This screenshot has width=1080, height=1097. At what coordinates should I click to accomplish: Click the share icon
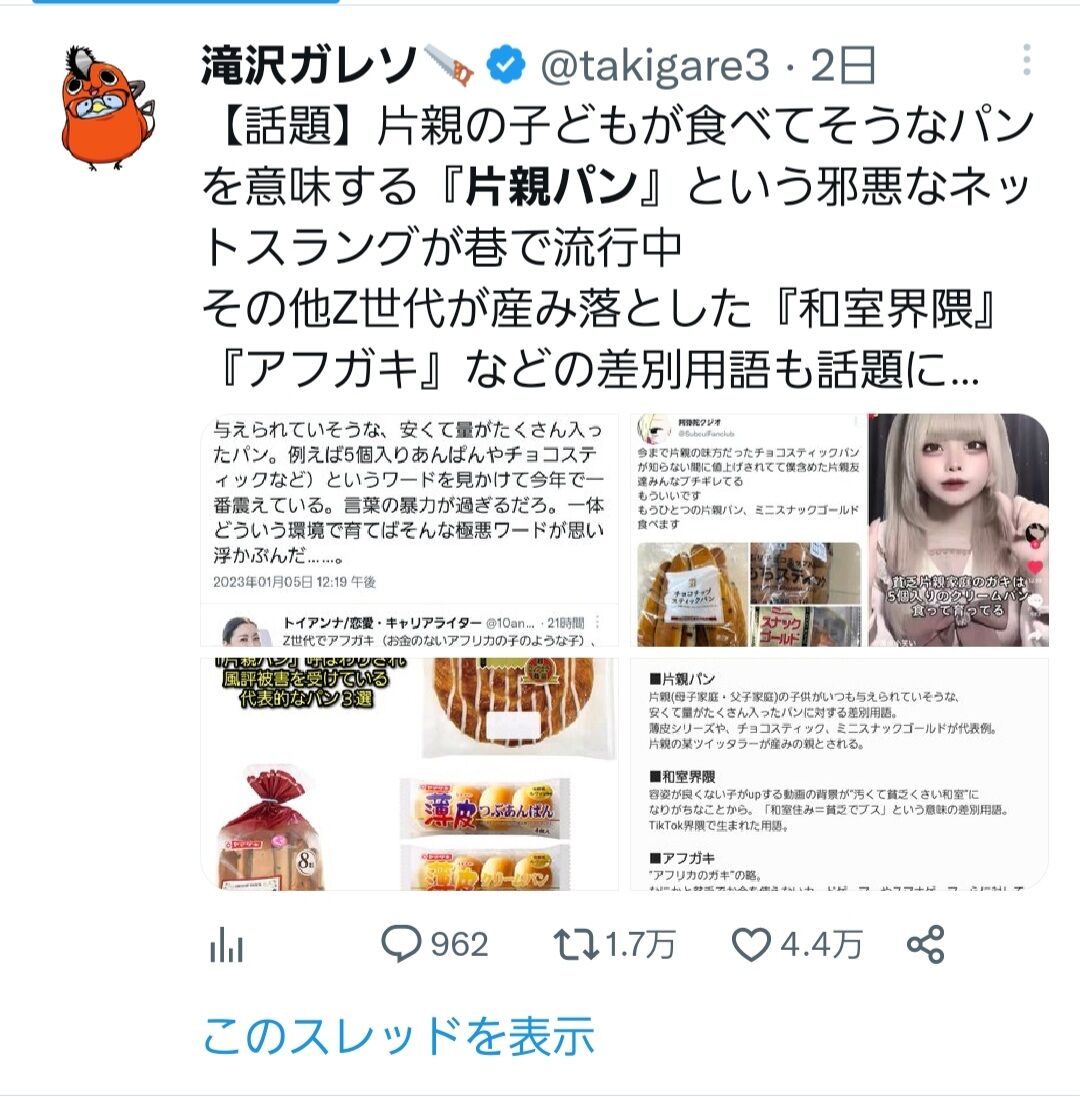(925, 944)
